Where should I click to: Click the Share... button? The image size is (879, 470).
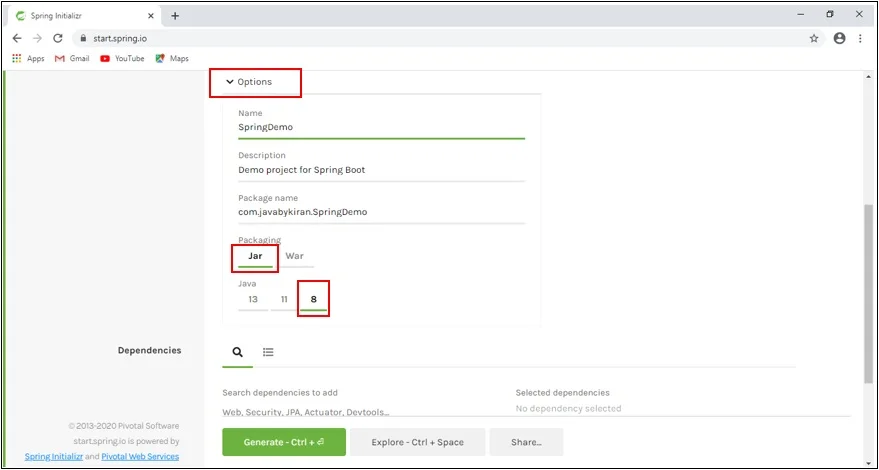tap(526, 442)
